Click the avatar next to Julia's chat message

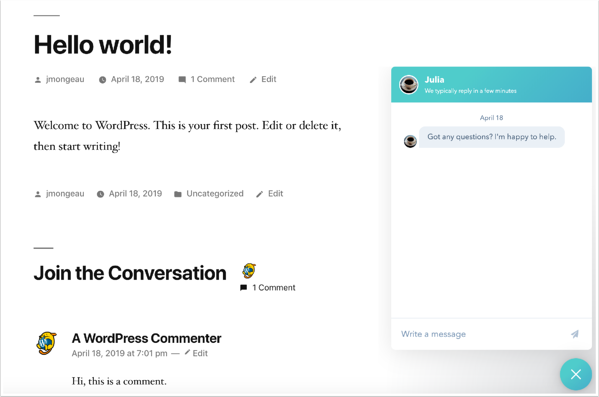tap(410, 141)
